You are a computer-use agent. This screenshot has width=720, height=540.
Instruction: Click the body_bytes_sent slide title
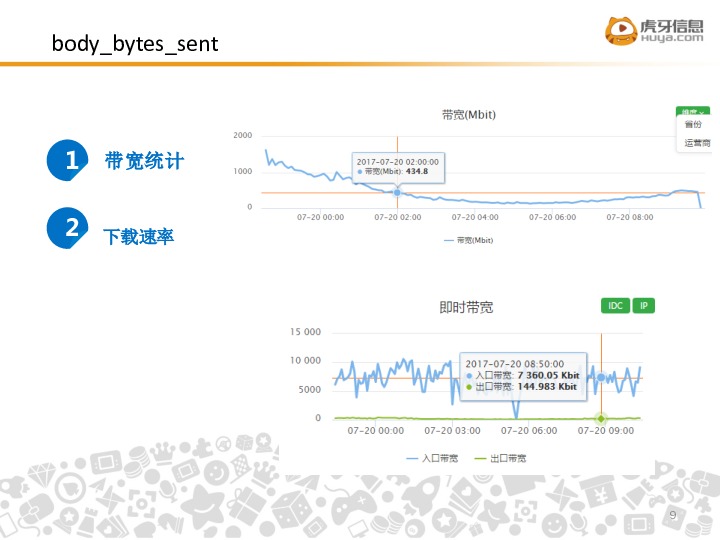(x=134, y=45)
